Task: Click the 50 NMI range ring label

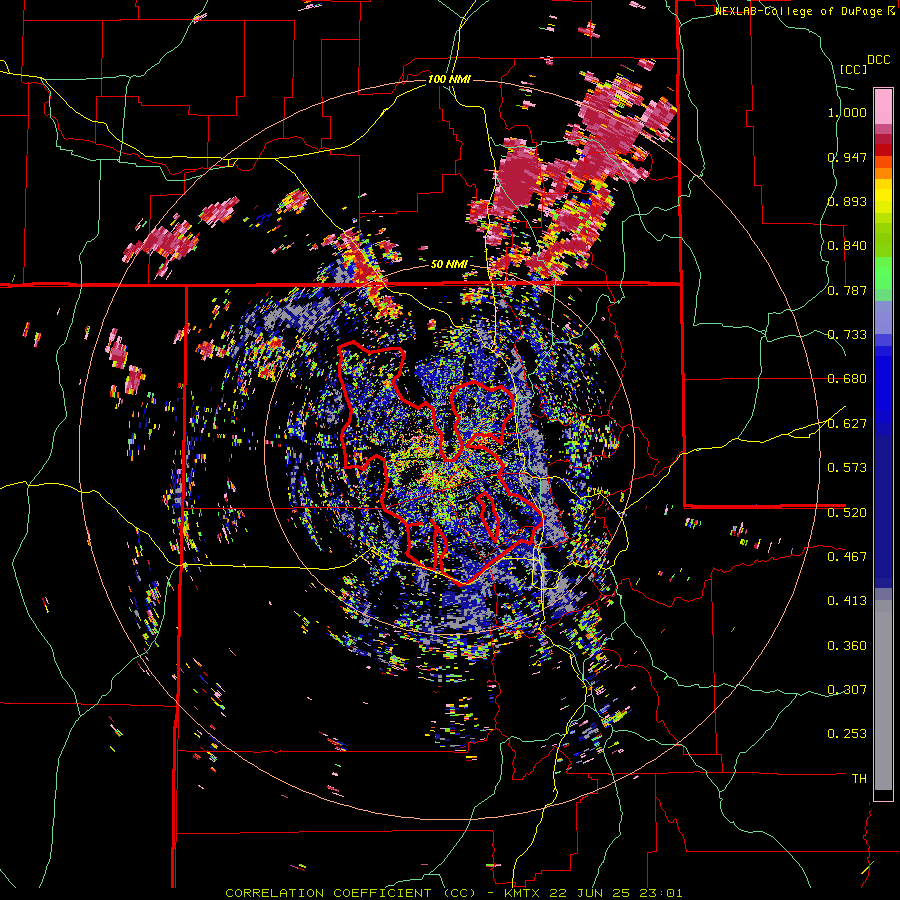Action: tap(449, 265)
